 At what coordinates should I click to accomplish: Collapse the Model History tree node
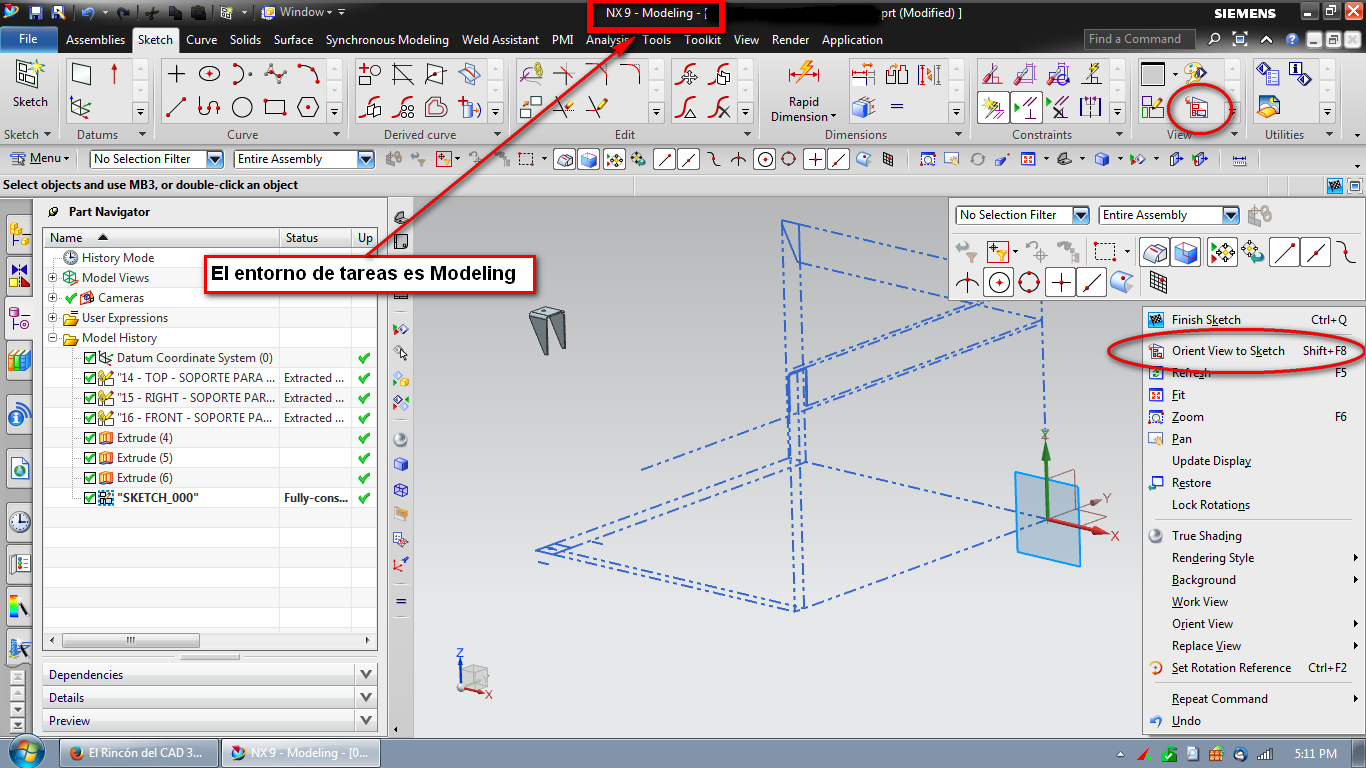pos(53,338)
